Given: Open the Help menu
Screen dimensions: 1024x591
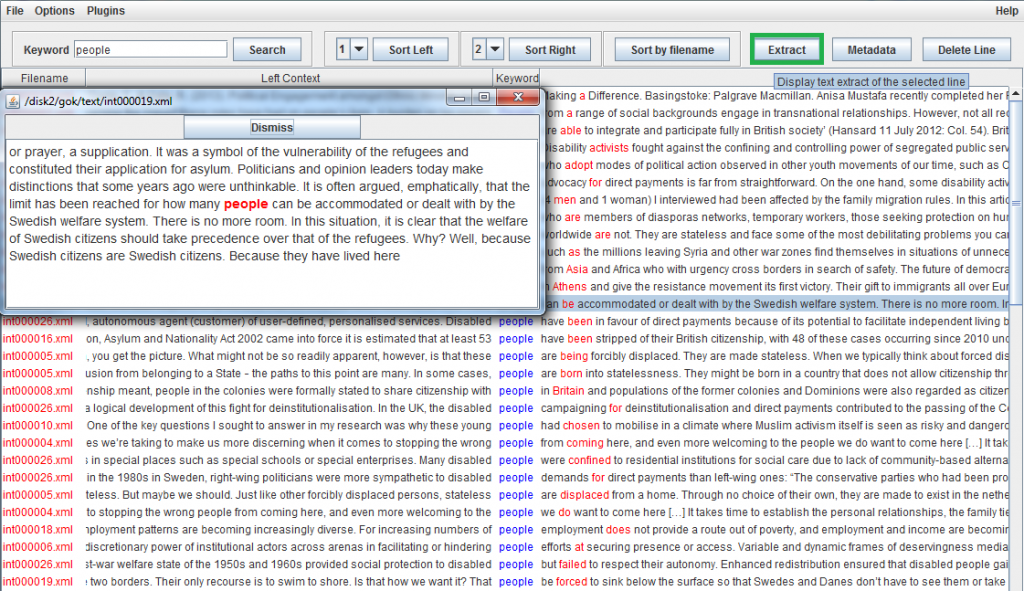Looking at the screenshot, I should pos(1007,10).
